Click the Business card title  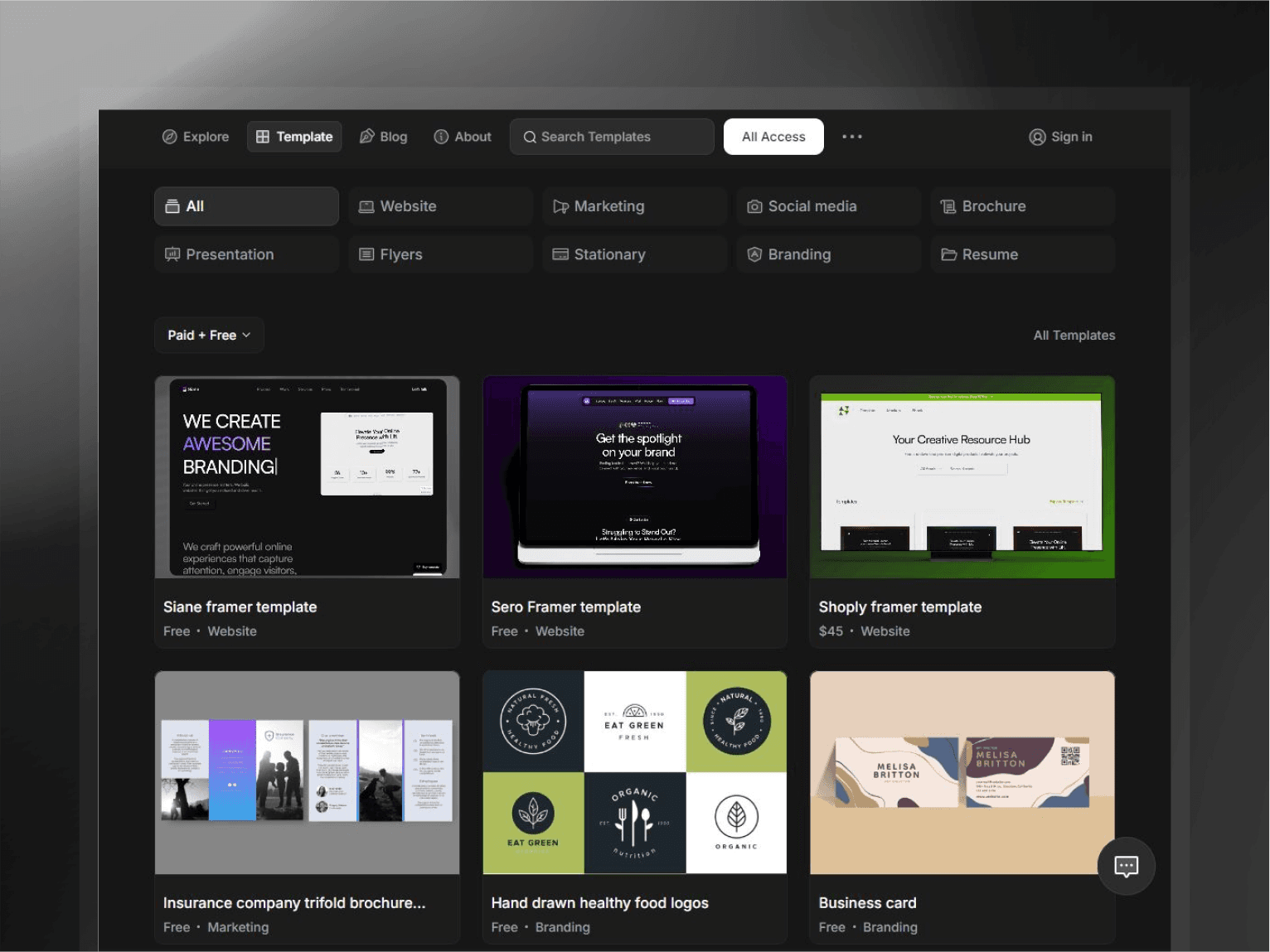pyautogui.click(x=867, y=903)
